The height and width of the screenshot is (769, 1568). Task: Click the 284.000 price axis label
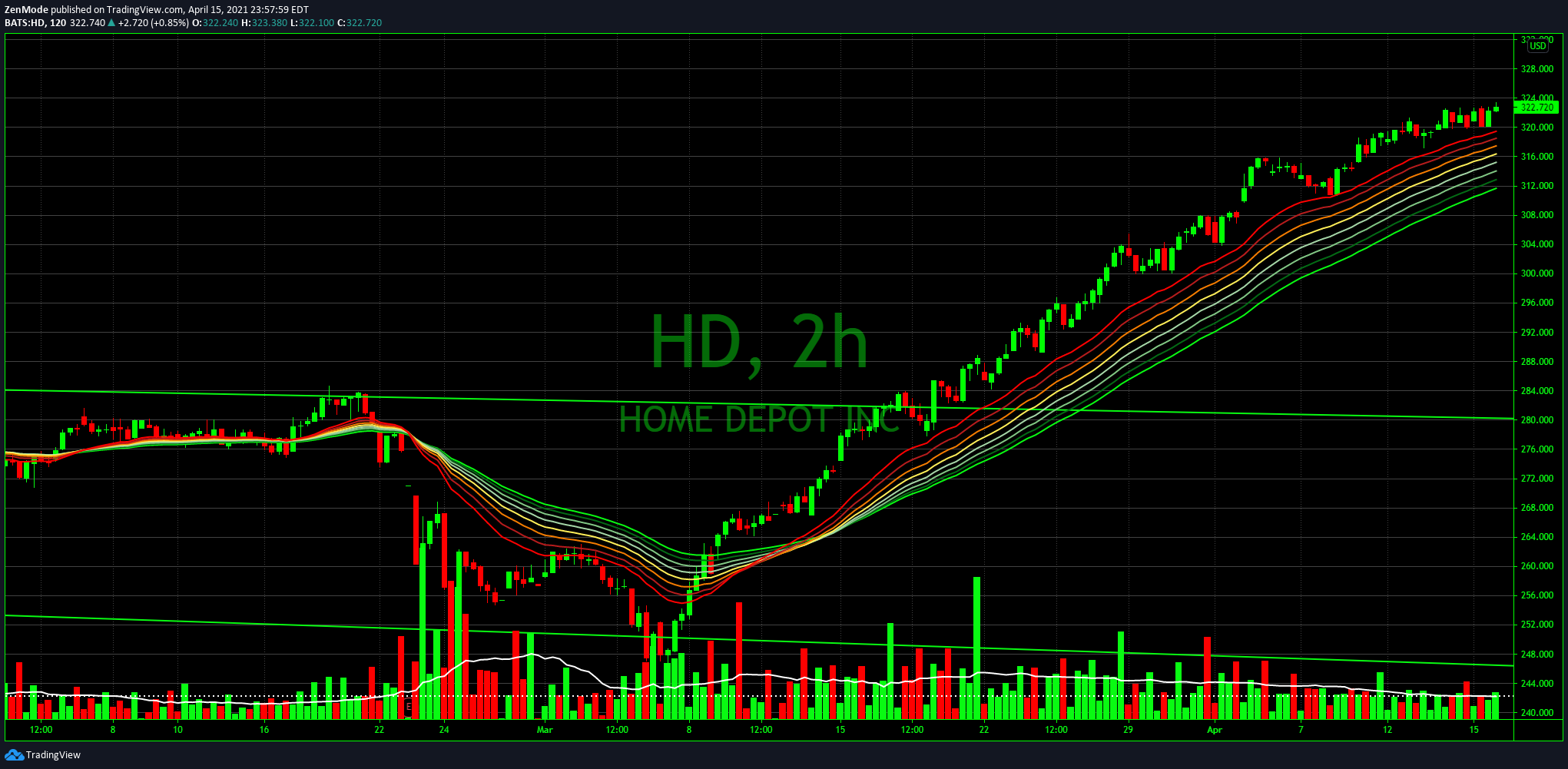(x=1537, y=391)
